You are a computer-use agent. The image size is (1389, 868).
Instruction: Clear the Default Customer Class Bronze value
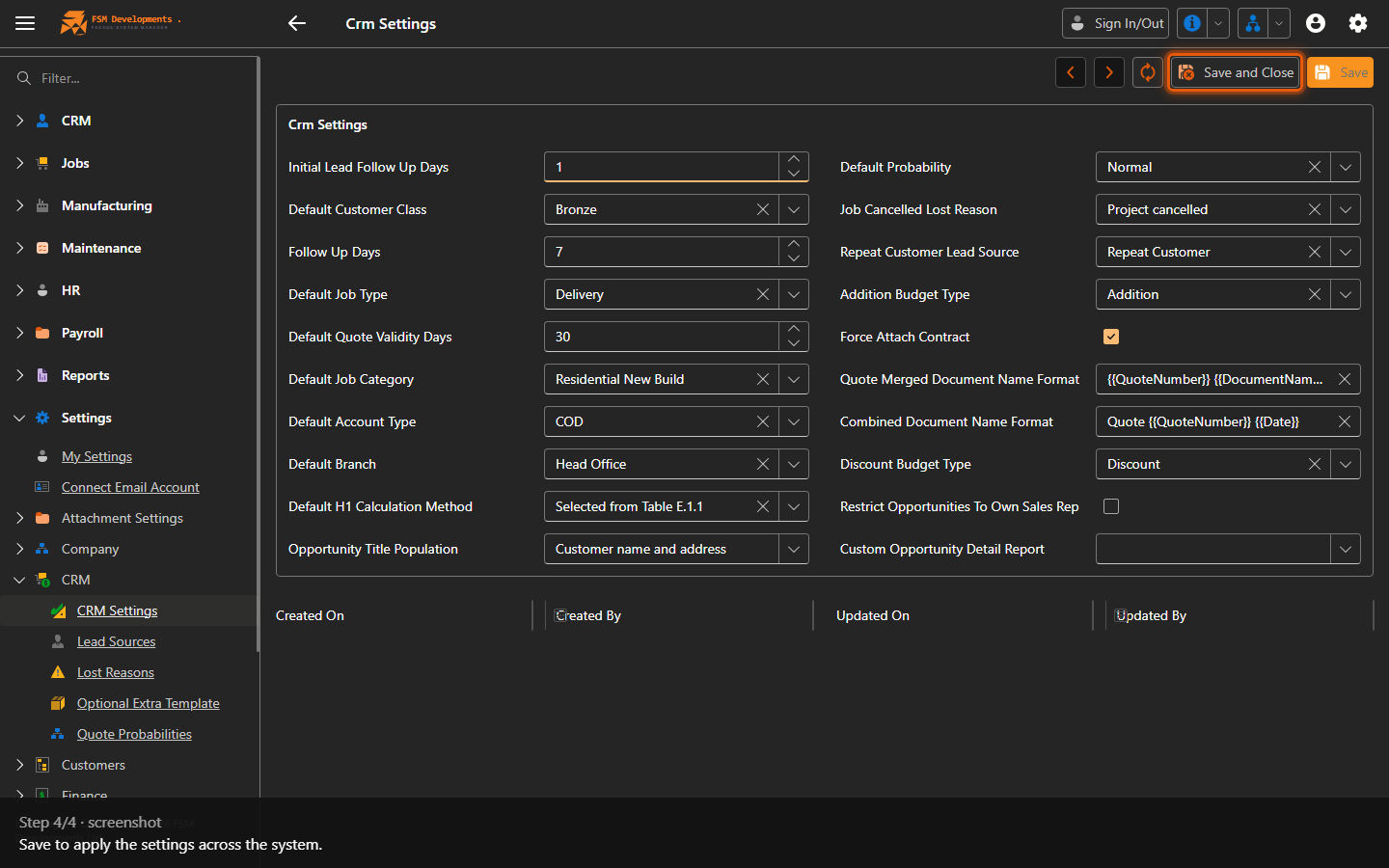763,209
